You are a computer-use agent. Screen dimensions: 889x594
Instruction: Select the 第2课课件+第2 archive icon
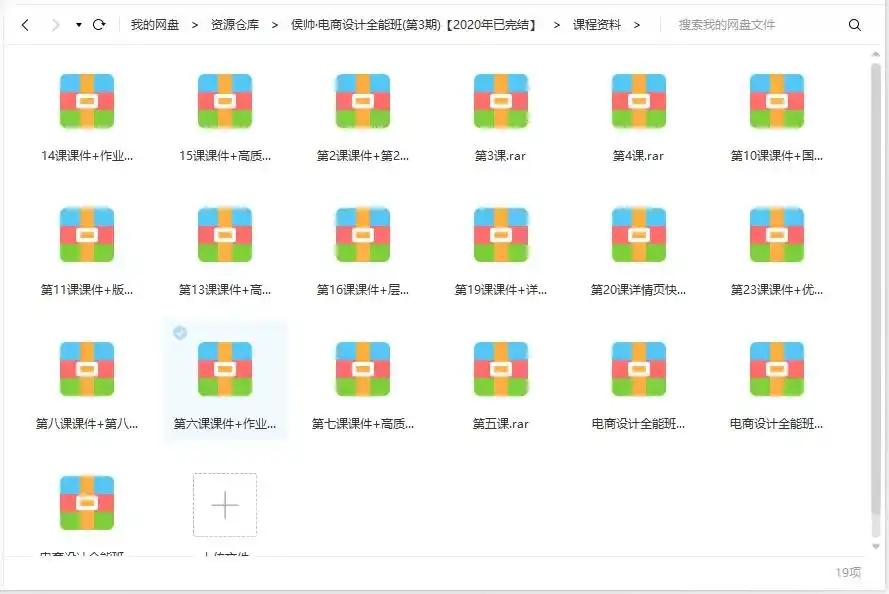(363, 101)
